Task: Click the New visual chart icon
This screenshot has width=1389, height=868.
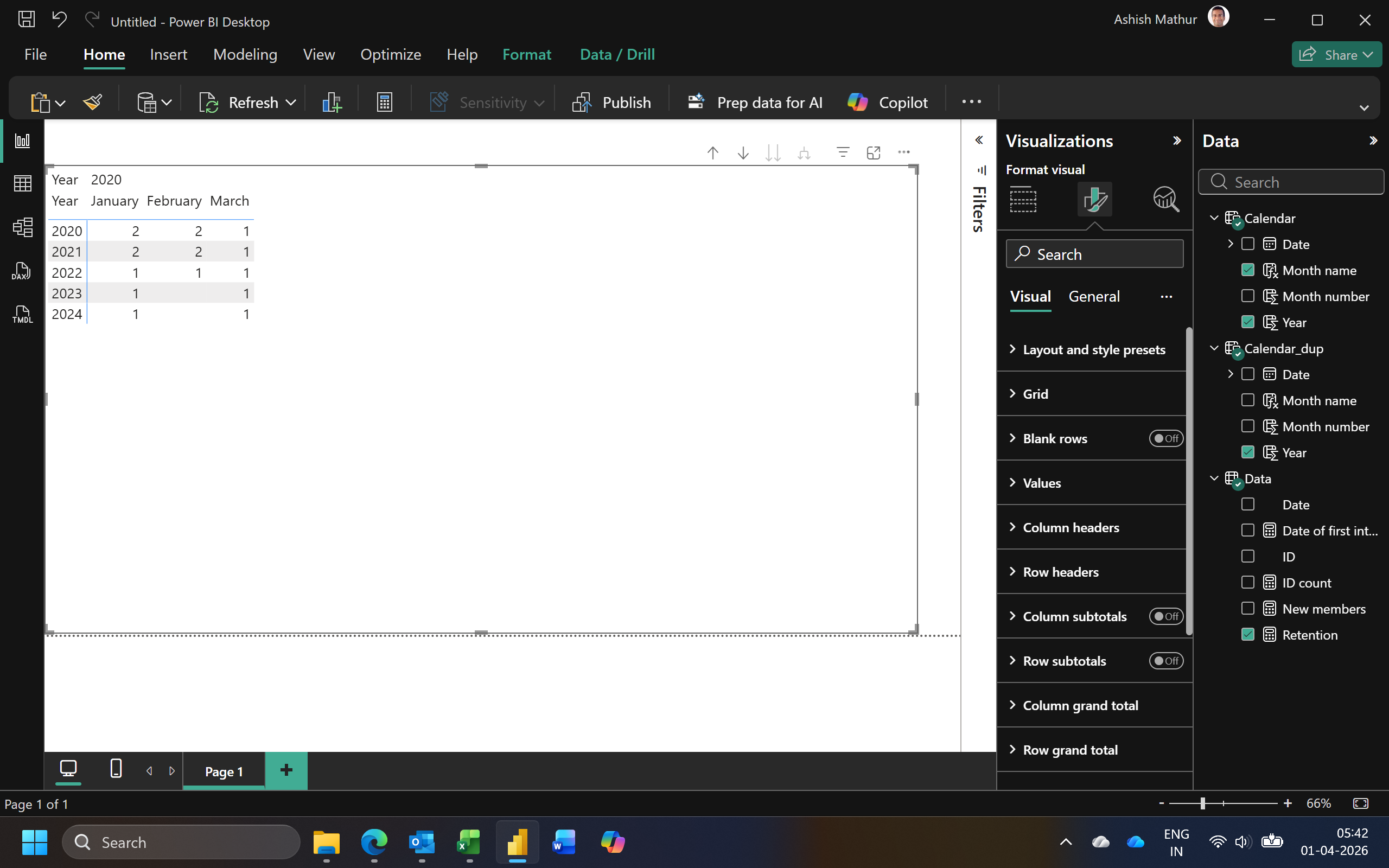Action: 332,102
